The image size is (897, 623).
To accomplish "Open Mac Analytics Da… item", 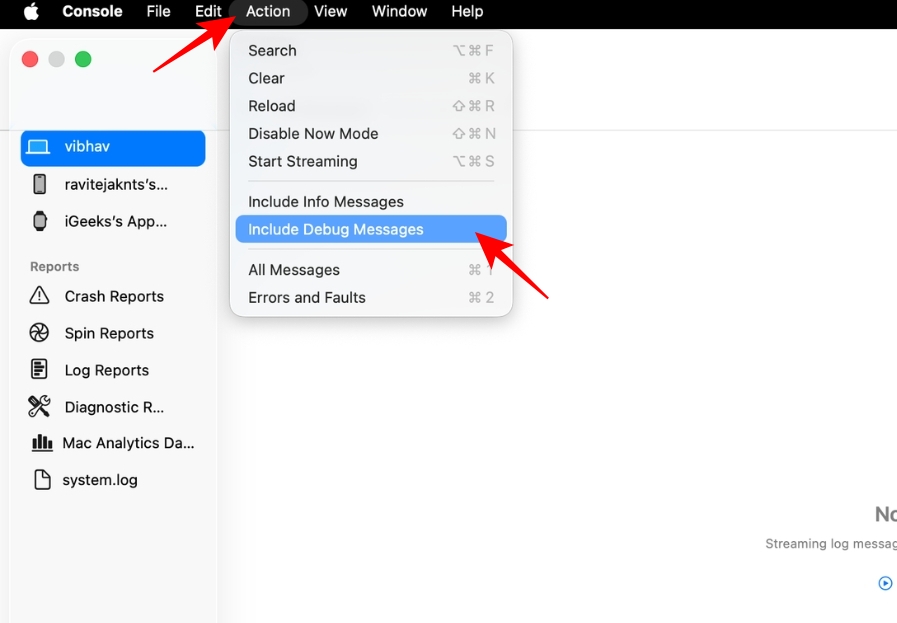I will pos(113,443).
